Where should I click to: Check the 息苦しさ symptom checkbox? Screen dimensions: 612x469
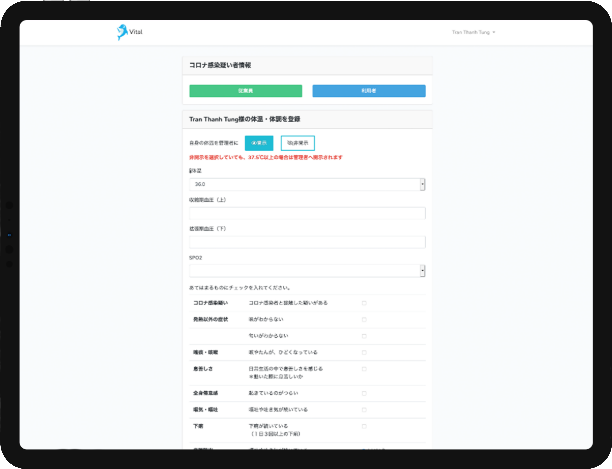click(364, 369)
